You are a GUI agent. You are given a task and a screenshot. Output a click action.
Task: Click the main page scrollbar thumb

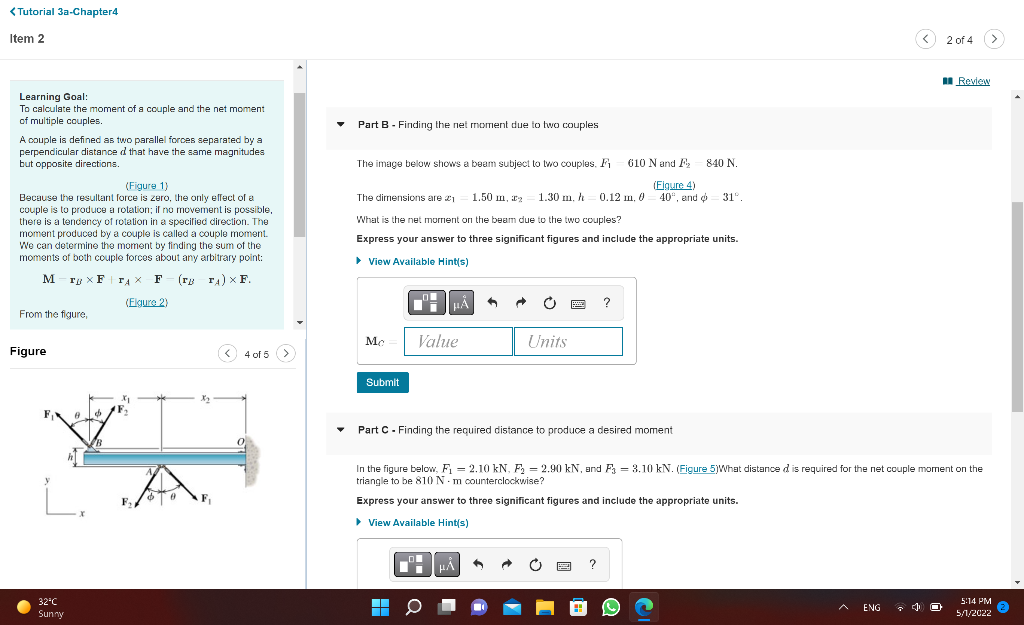[1017, 307]
